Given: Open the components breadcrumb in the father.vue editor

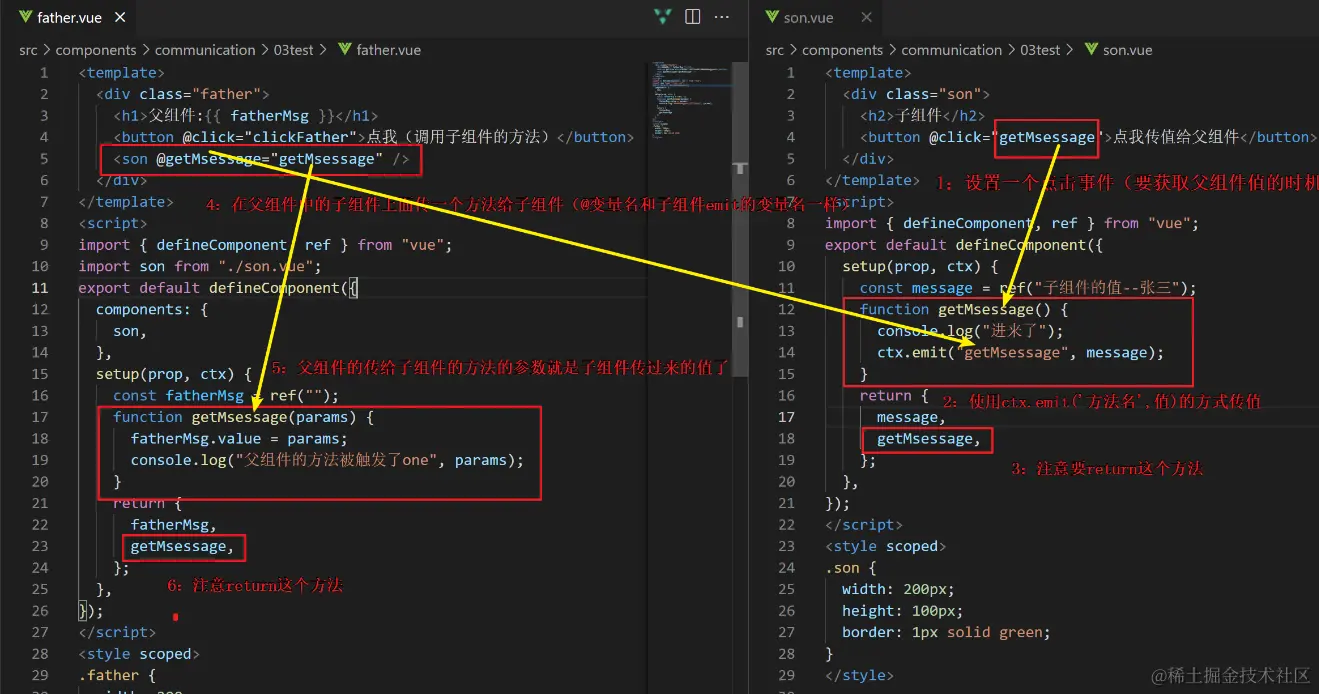Looking at the screenshot, I should click(96, 50).
